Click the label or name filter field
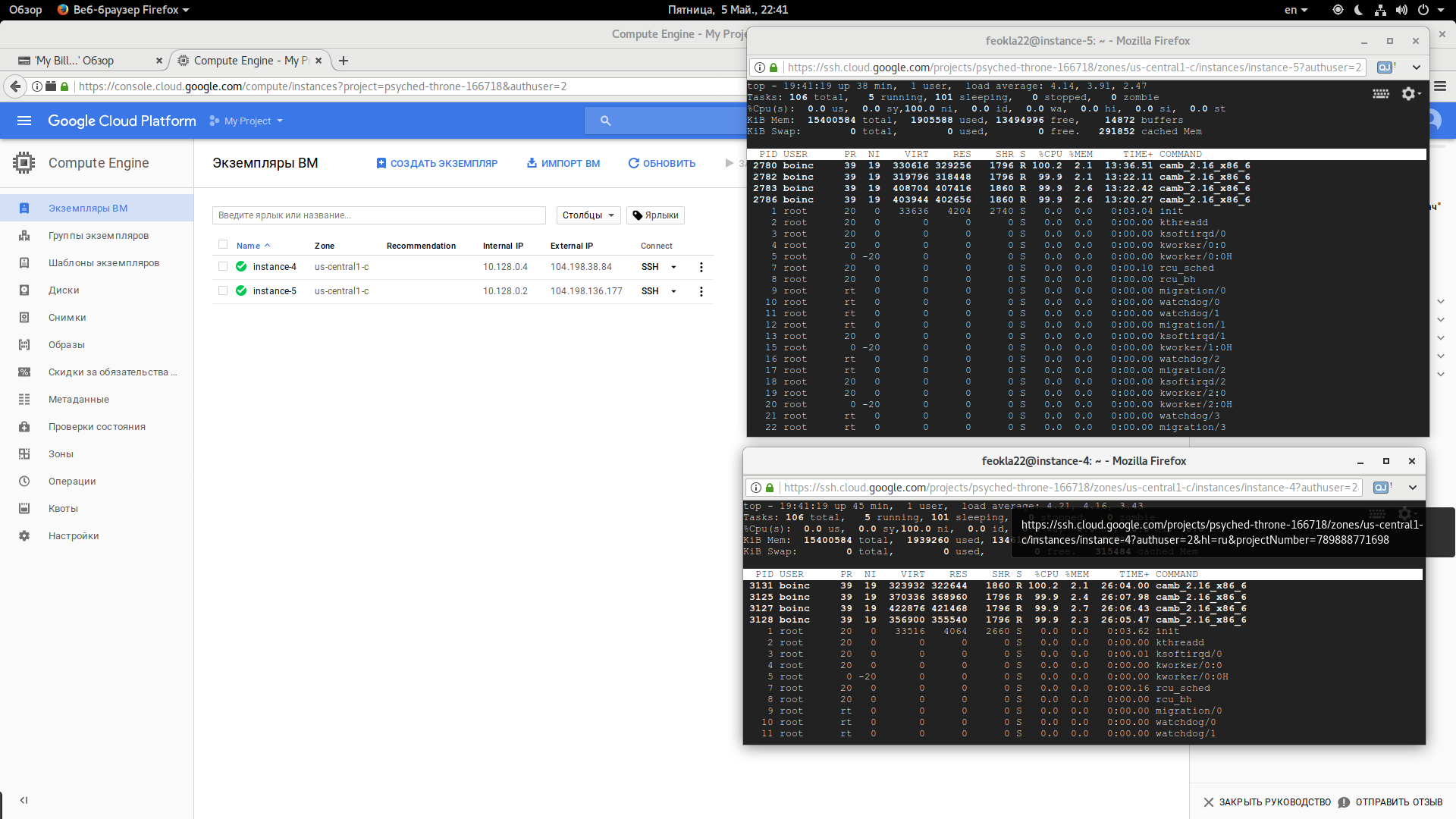The image size is (1456, 819). click(378, 215)
